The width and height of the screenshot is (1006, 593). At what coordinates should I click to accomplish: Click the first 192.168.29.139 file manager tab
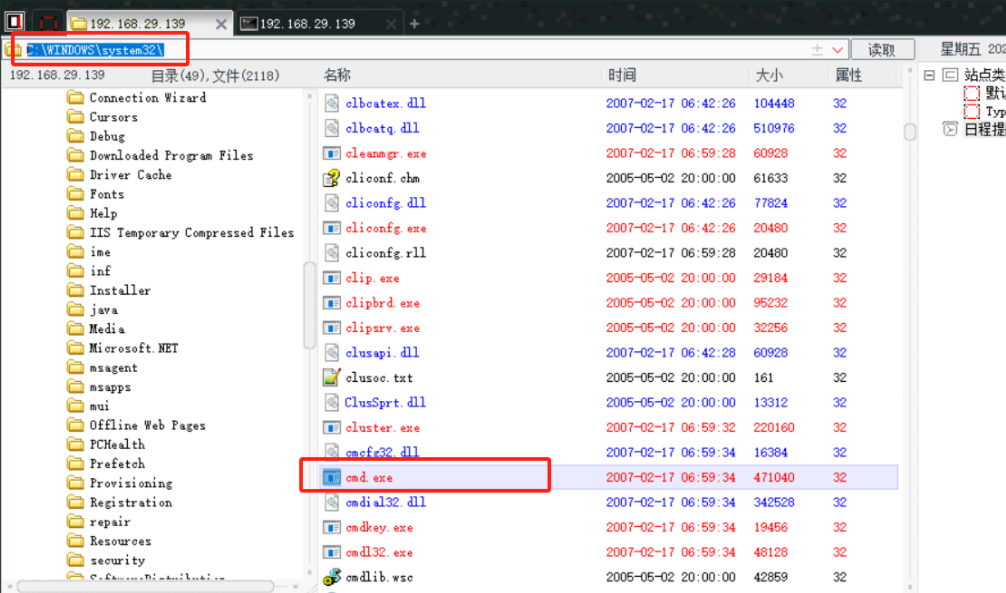[x=148, y=24]
